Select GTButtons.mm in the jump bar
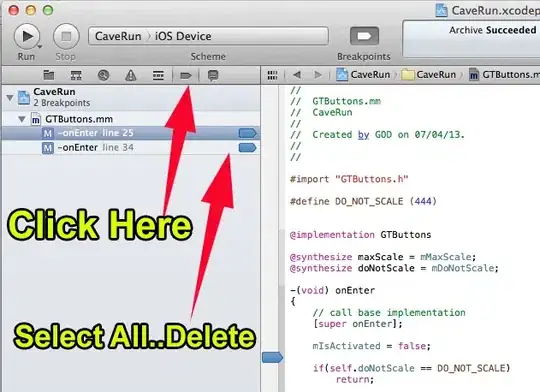 point(504,74)
